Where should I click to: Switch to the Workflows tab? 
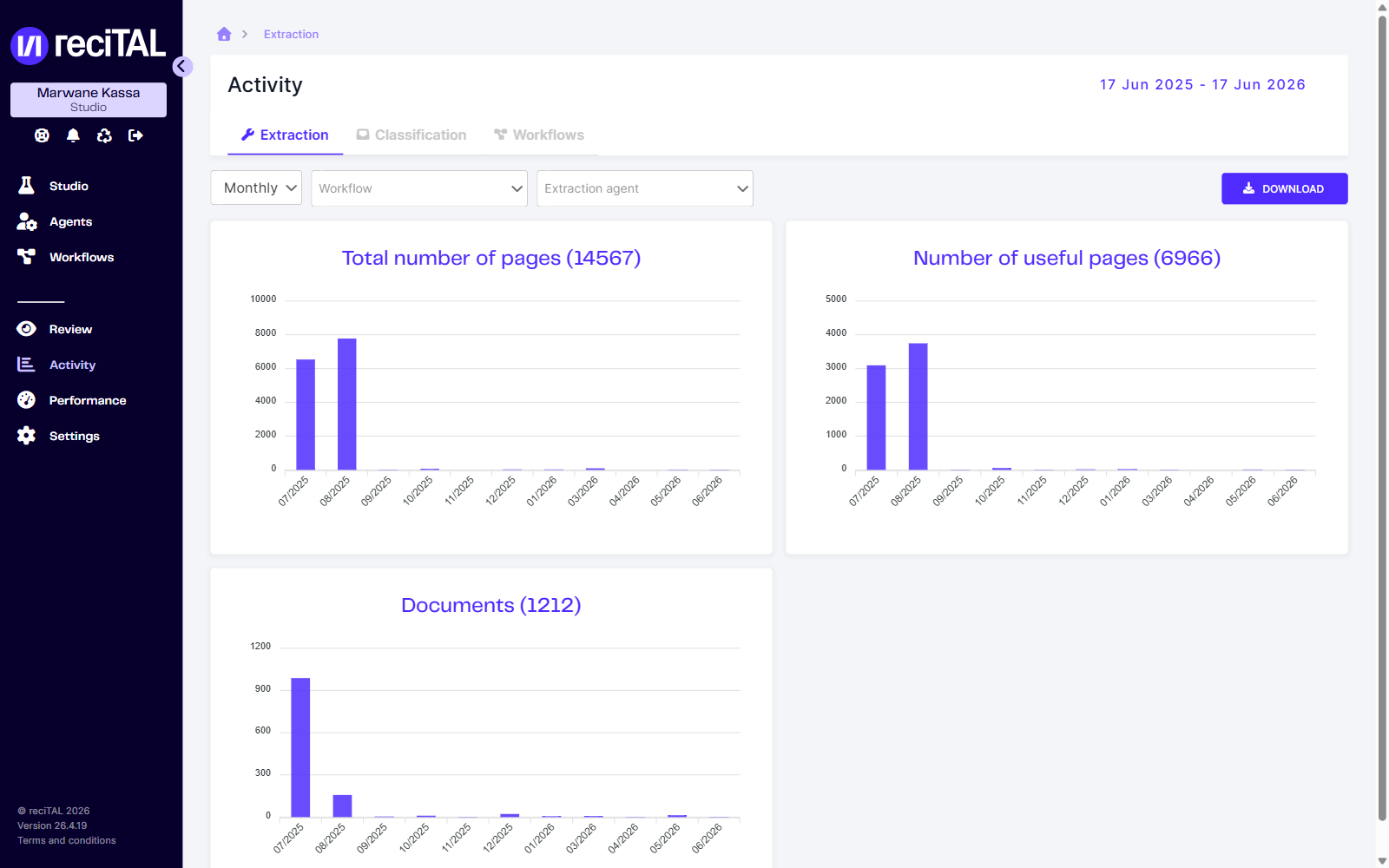[x=539, y=135]
